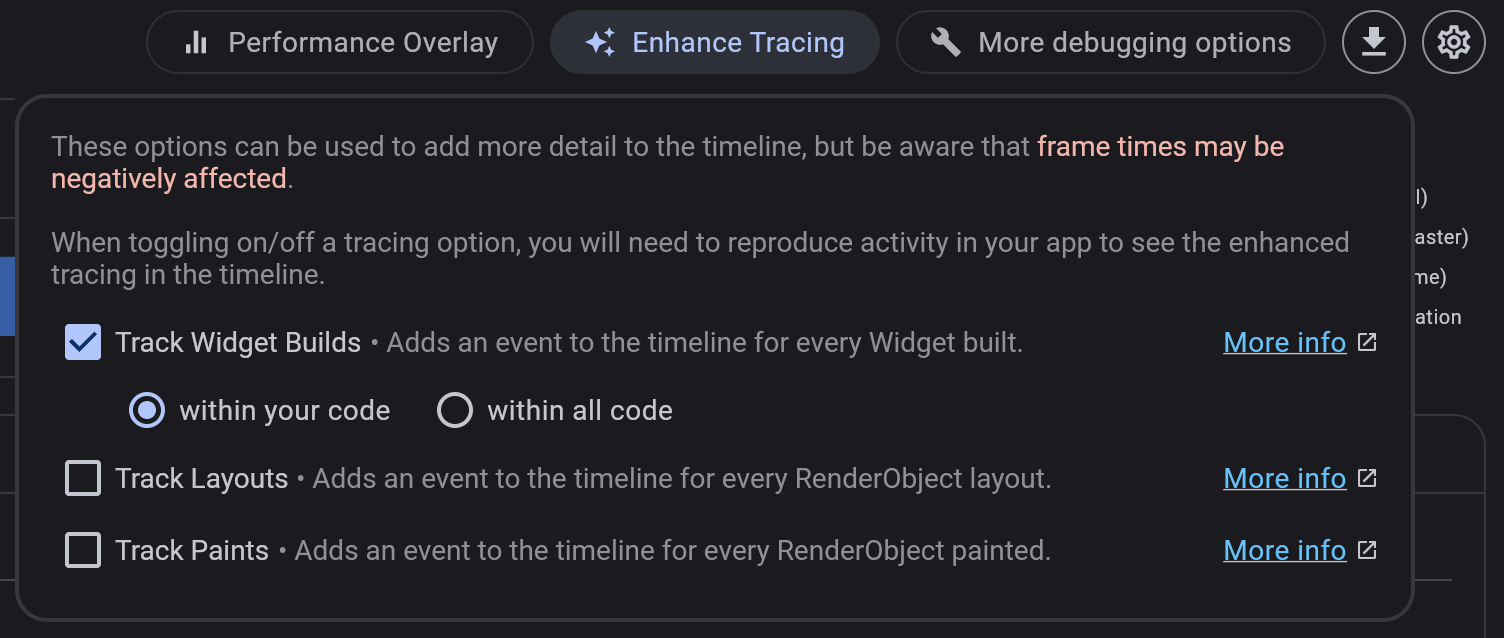Click the wrench icon on More debugging options

[944, 42]
